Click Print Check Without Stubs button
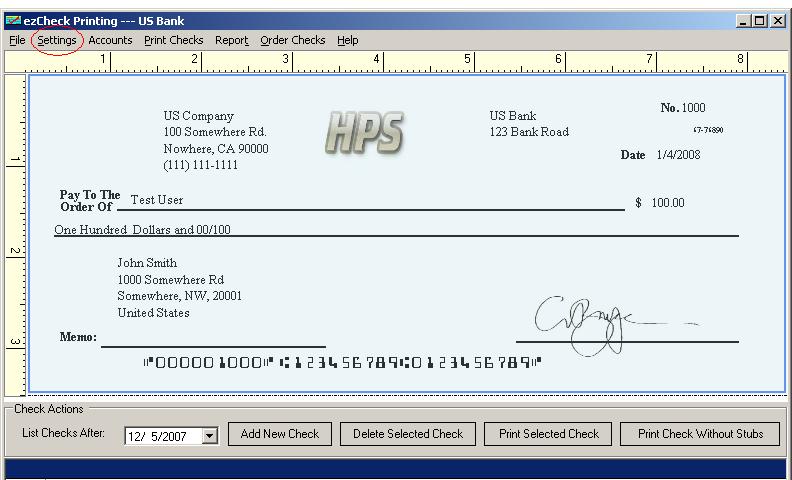Image resolution: width=792 pixels, height=480 pixels. point(700,434)
